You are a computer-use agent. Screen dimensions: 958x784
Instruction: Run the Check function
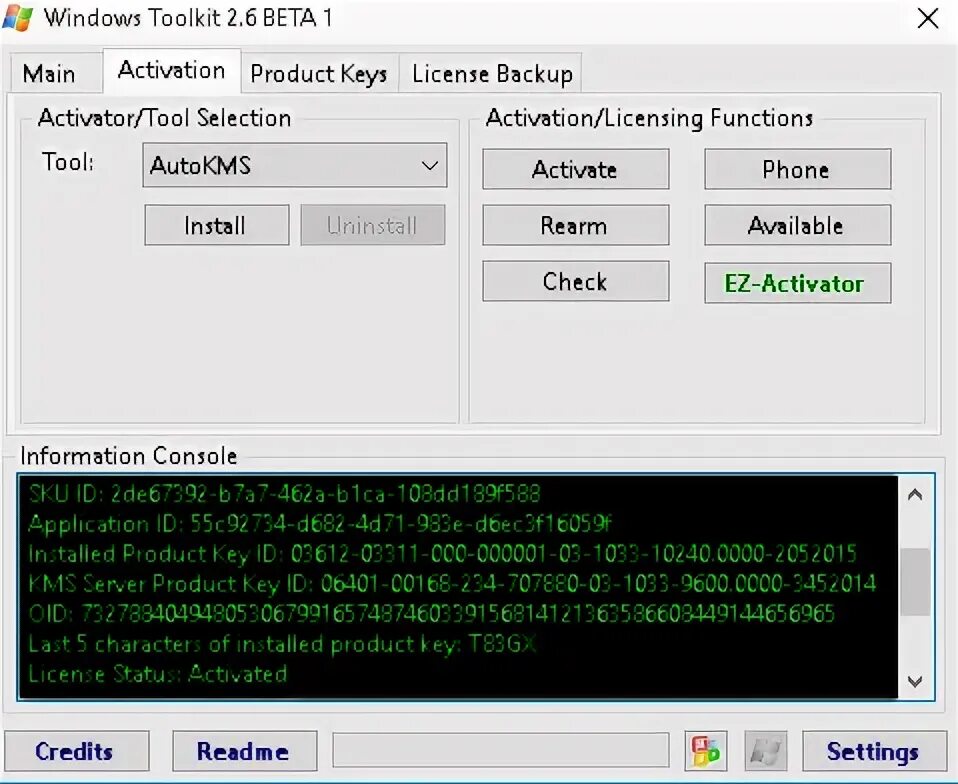click(576, 282)
